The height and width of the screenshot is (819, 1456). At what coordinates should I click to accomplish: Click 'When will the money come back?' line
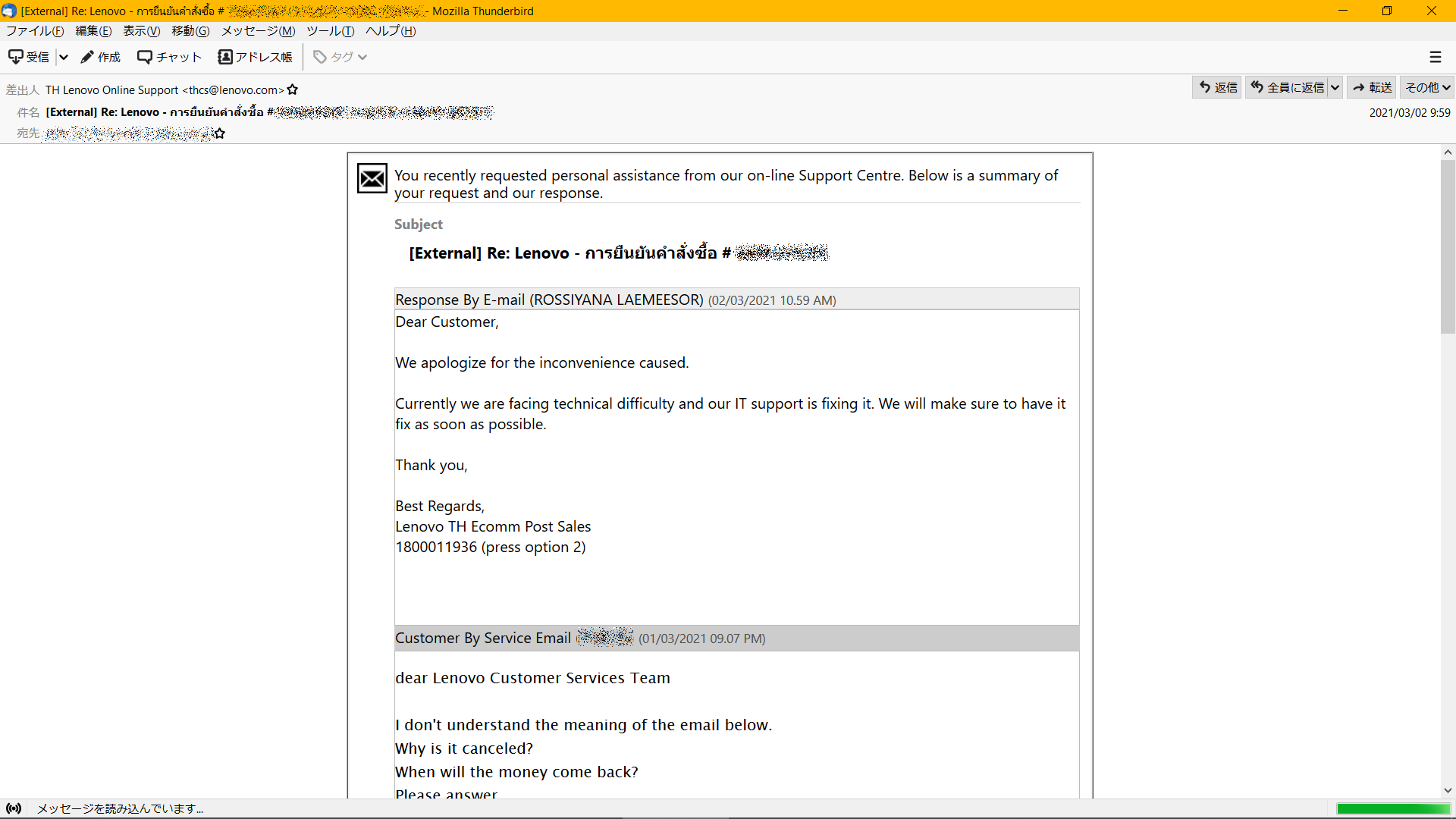pyautogui.click(x=516, y=772)
